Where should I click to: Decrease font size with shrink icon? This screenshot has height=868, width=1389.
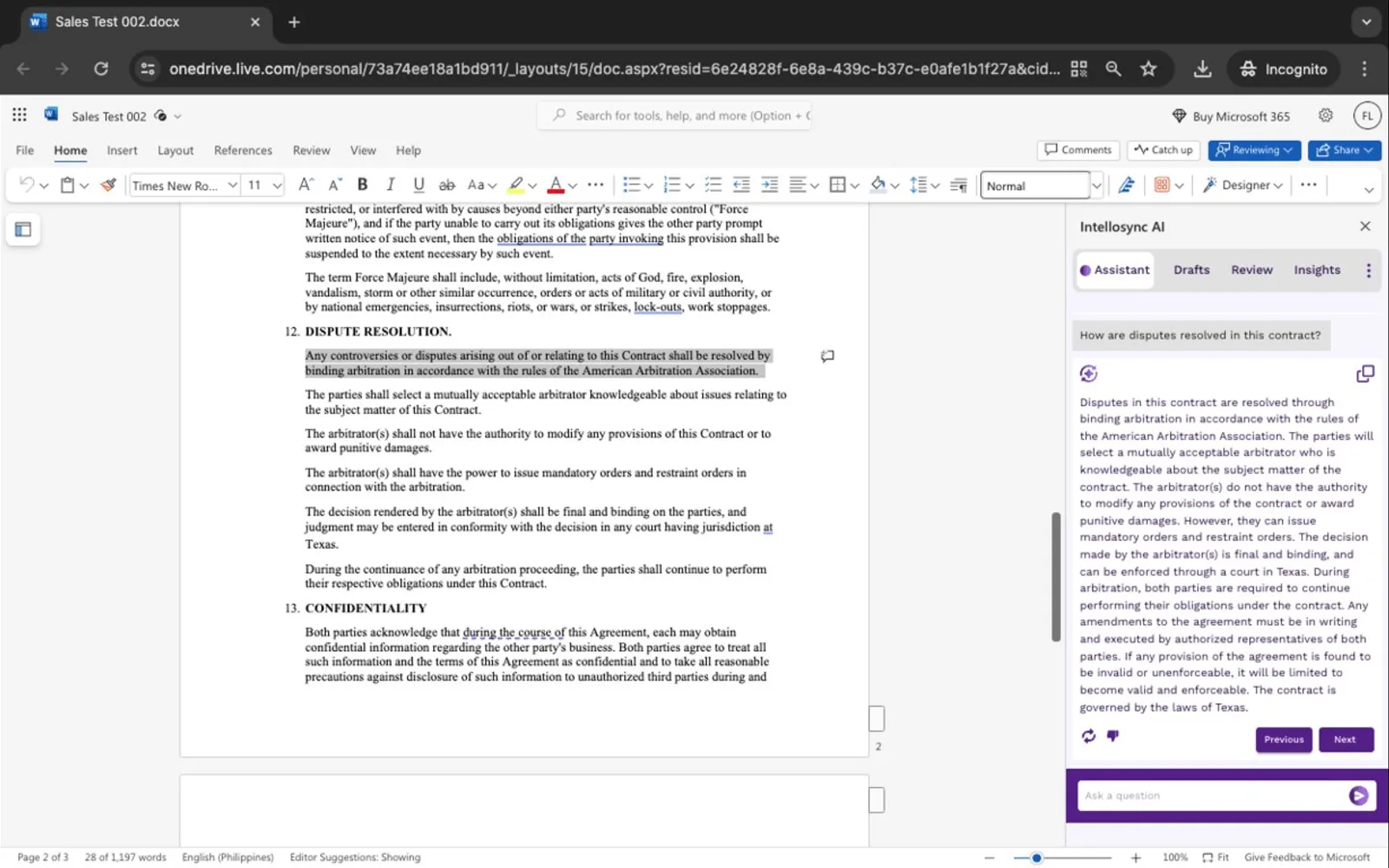[x=334, y=185]
